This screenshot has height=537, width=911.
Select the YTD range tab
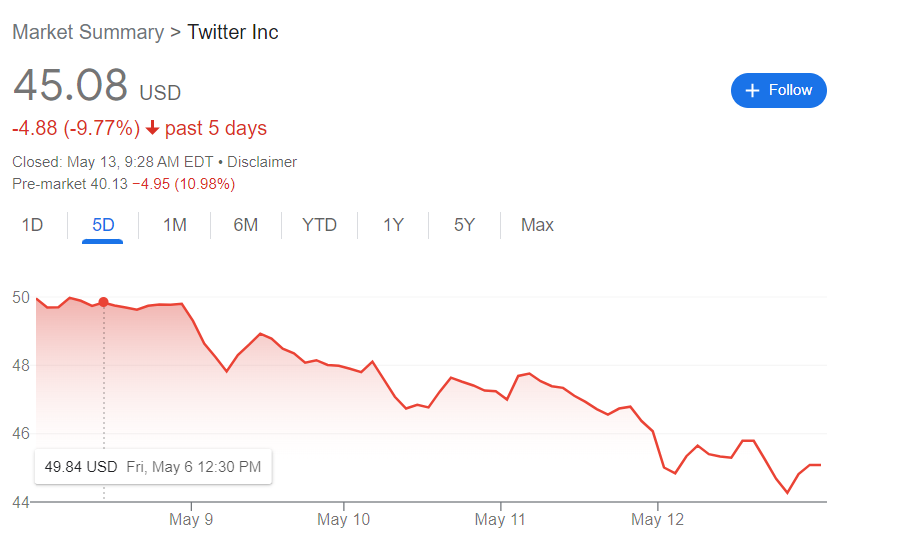click(x=320, y=225)
